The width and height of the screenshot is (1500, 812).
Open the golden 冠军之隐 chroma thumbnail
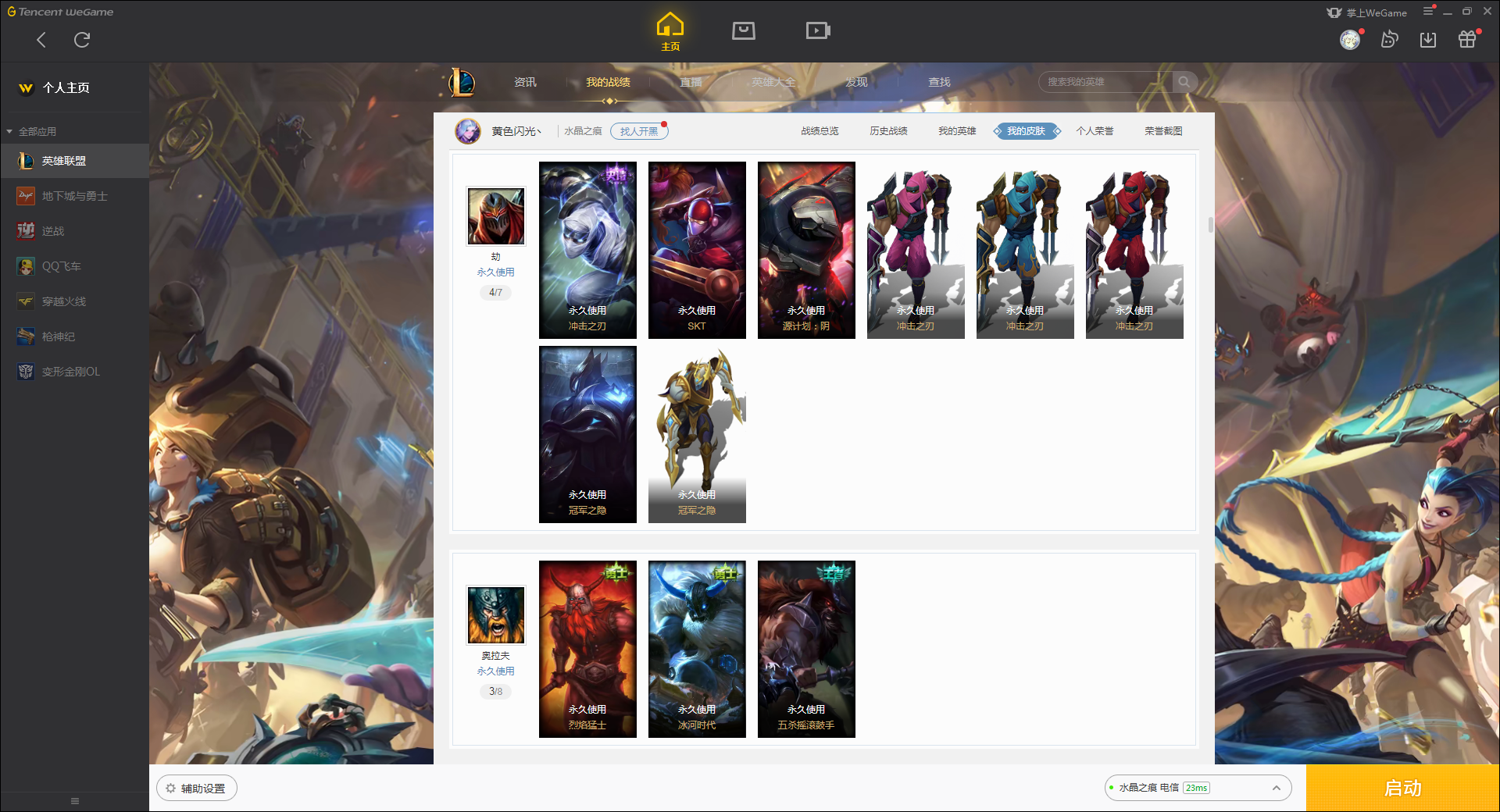[x=697, y=434]
